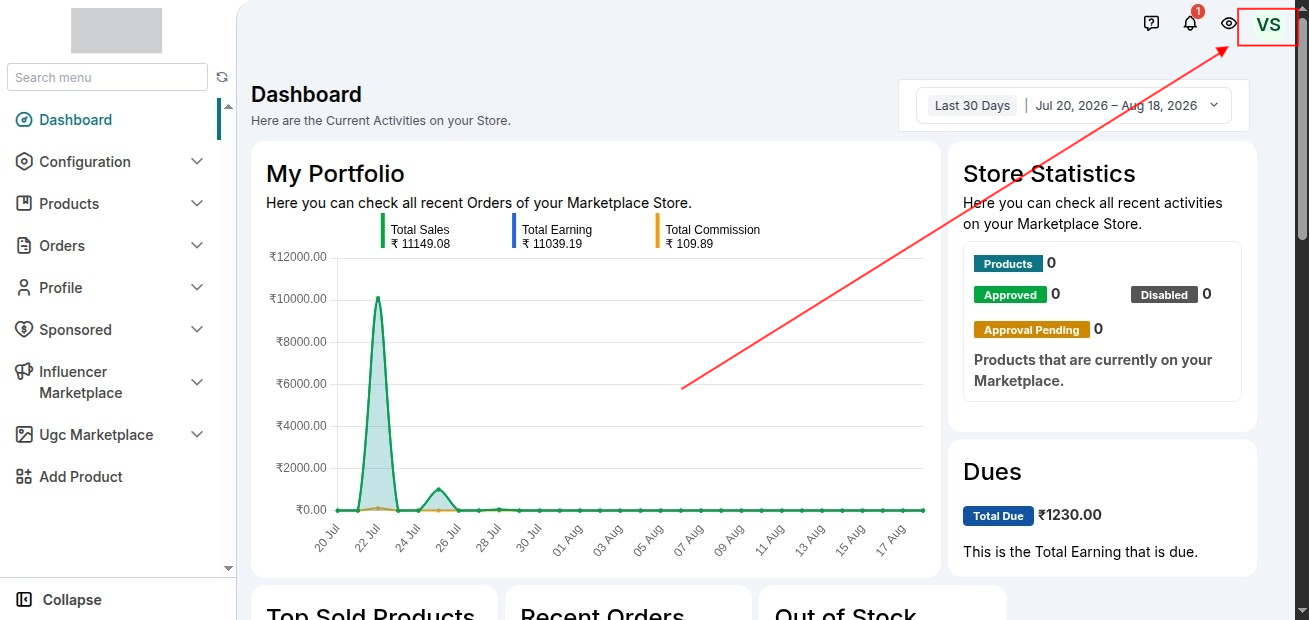This screenshot has width=1309, height=620.
Task: Click the Add Product grid-plus icon
Action: [x=24, y=477]
